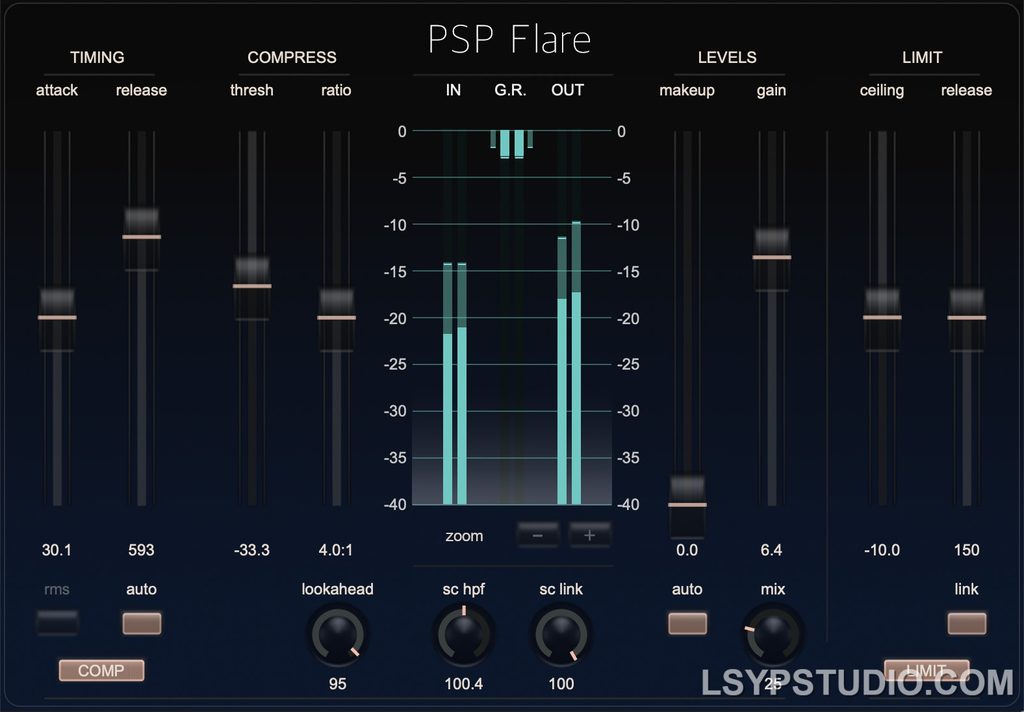Click the makeup value 0.0
Viewport: 1024px width, 712px height.
687,550
